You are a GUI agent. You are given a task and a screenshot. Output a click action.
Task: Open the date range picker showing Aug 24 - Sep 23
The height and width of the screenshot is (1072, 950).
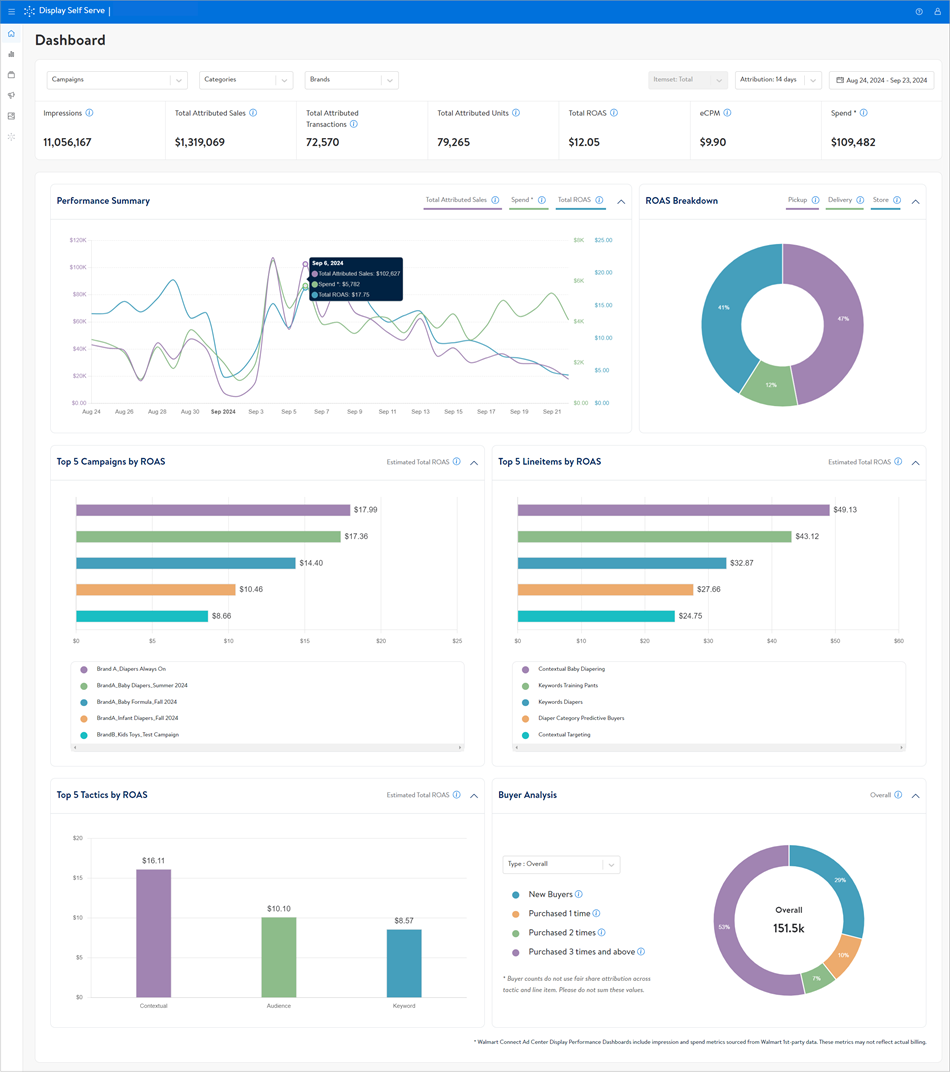[881, 80]
